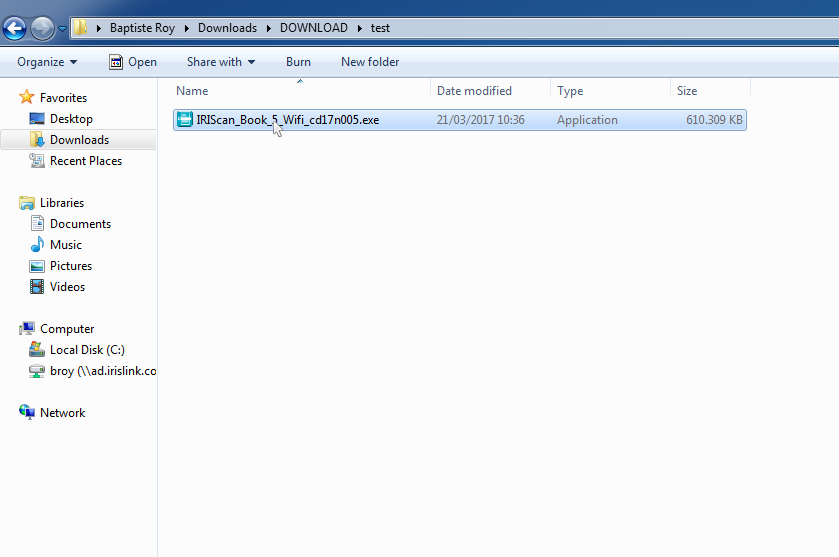Select Libraries in navigation pane
The width and height of the screenshot is (839, 557).
[x=62, y=203]
